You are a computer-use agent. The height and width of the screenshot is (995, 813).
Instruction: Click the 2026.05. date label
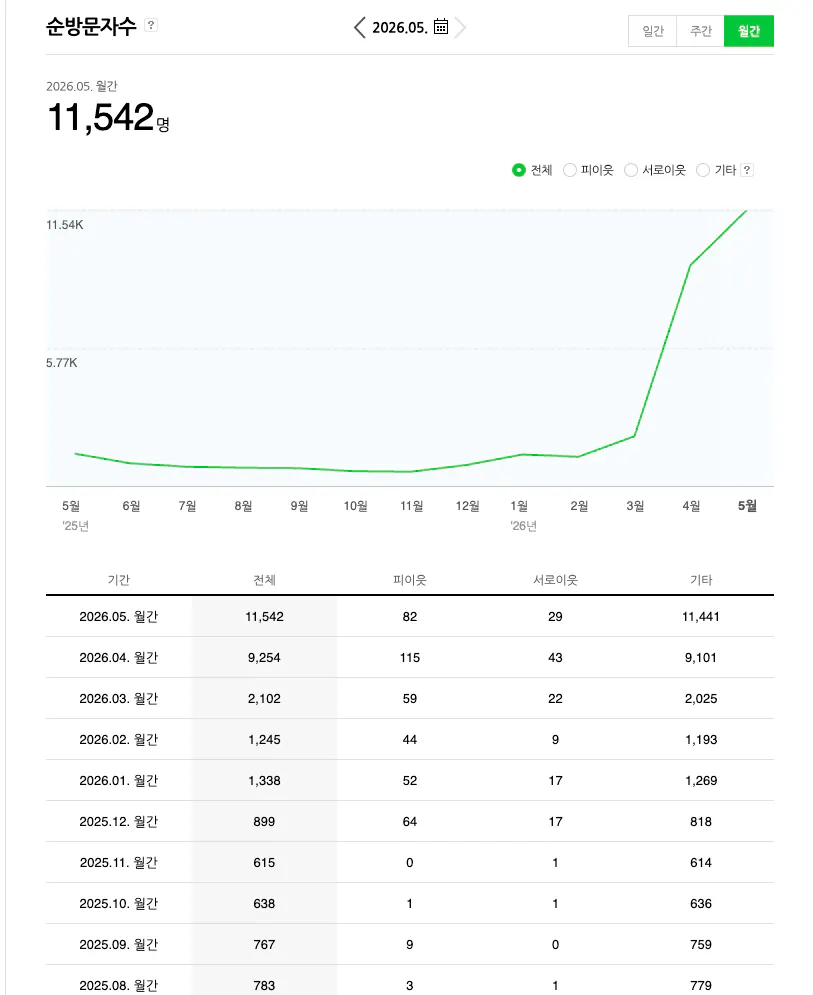tap(400, 27)
